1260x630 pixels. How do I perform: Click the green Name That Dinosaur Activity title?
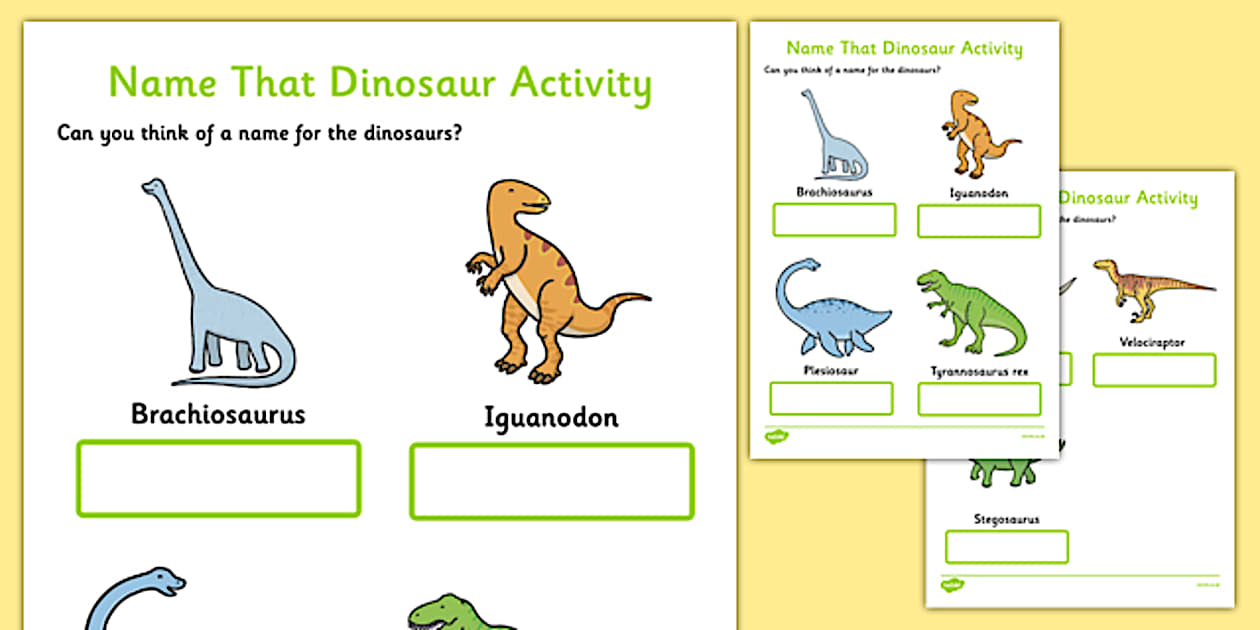click(380, 84)
